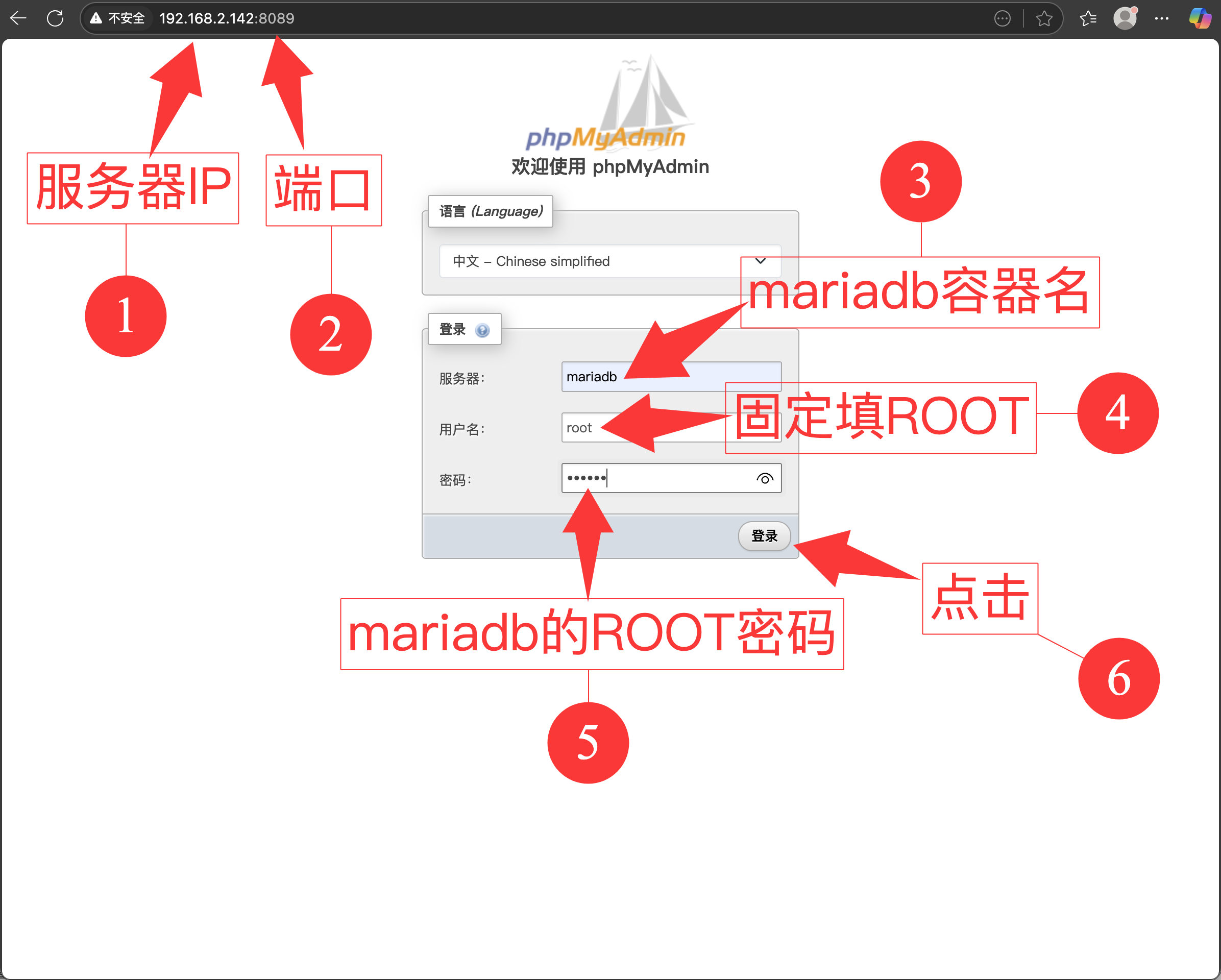Click the login help question-mark icon
This screenshot has width=1221, height=980.
point(482,330)
